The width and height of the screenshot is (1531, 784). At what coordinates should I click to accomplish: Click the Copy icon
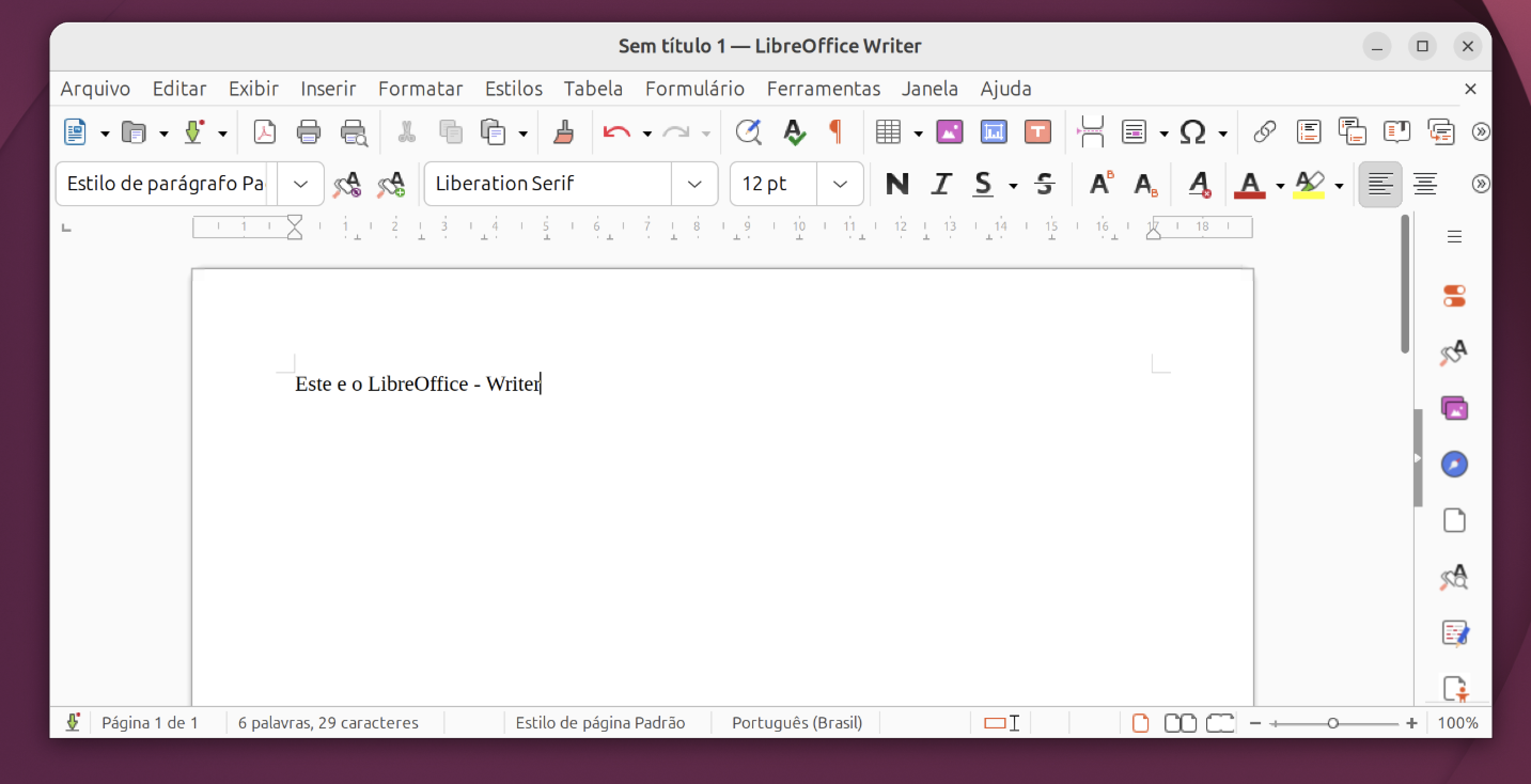pyautogui.click(x=450, y=132)
